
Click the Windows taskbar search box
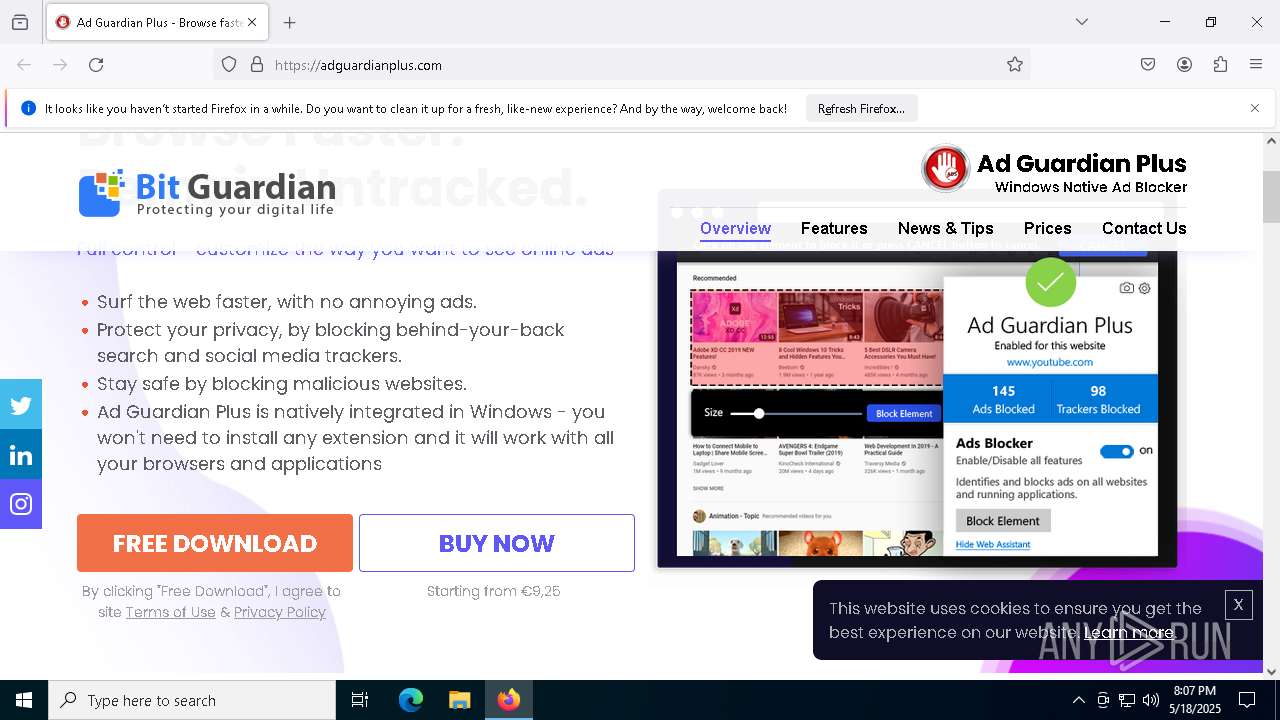(x=192, y=700)
